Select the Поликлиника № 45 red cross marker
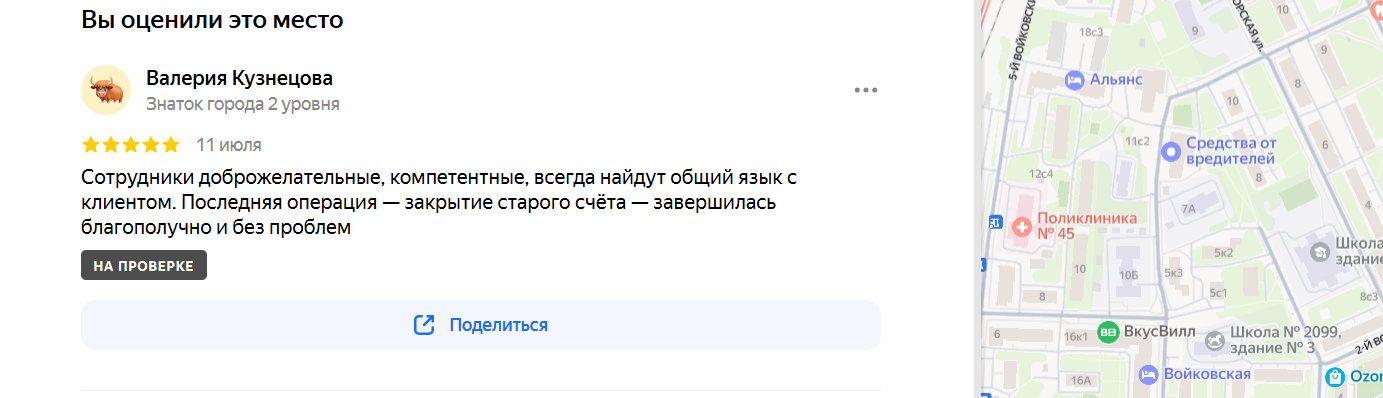 click(x=1022, y=227)
